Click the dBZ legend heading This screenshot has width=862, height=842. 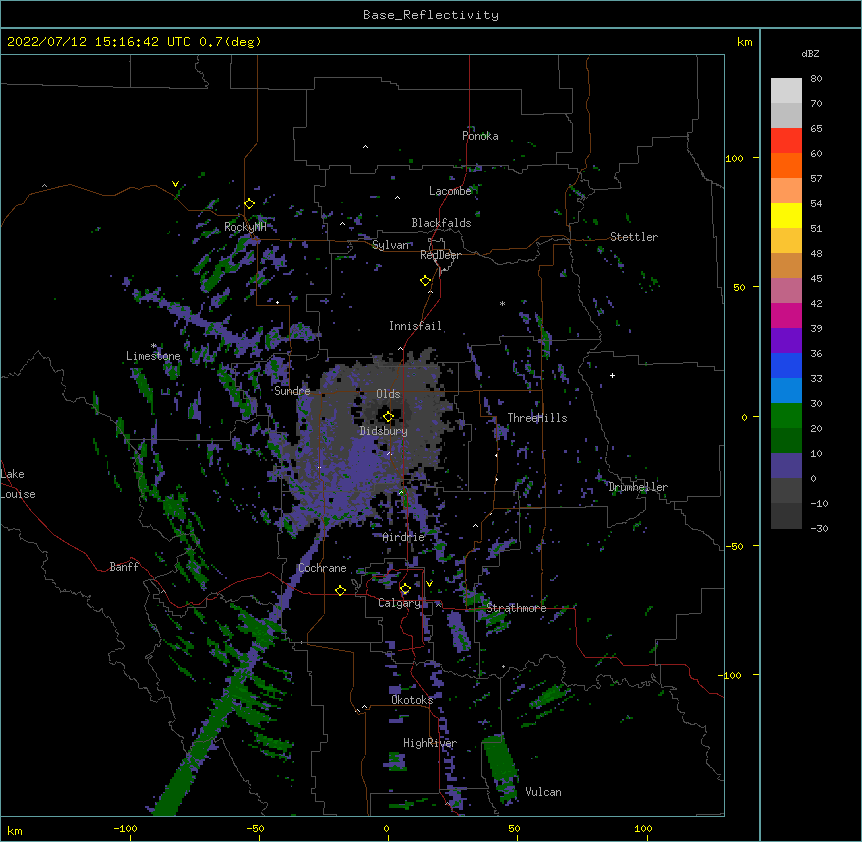810,53
